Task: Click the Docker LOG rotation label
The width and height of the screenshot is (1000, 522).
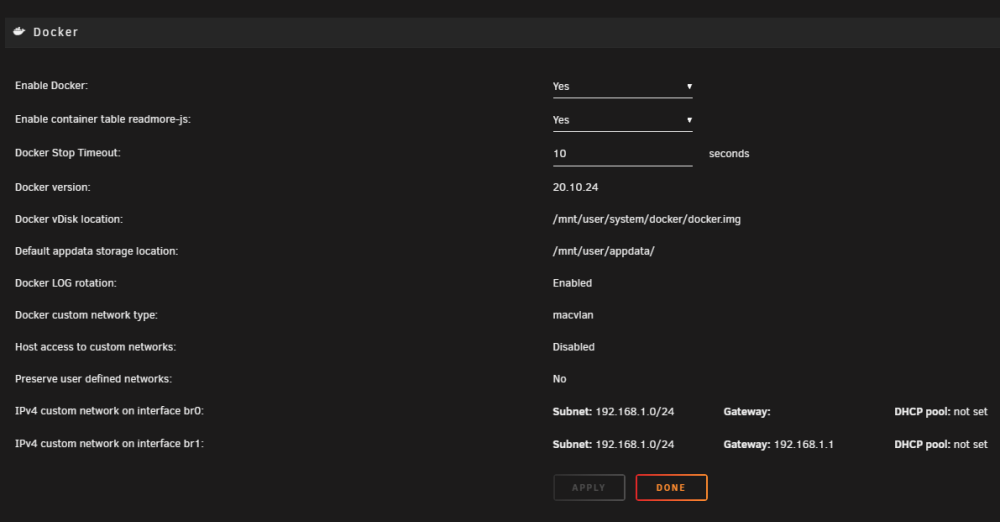Action: tap(66, 283)
